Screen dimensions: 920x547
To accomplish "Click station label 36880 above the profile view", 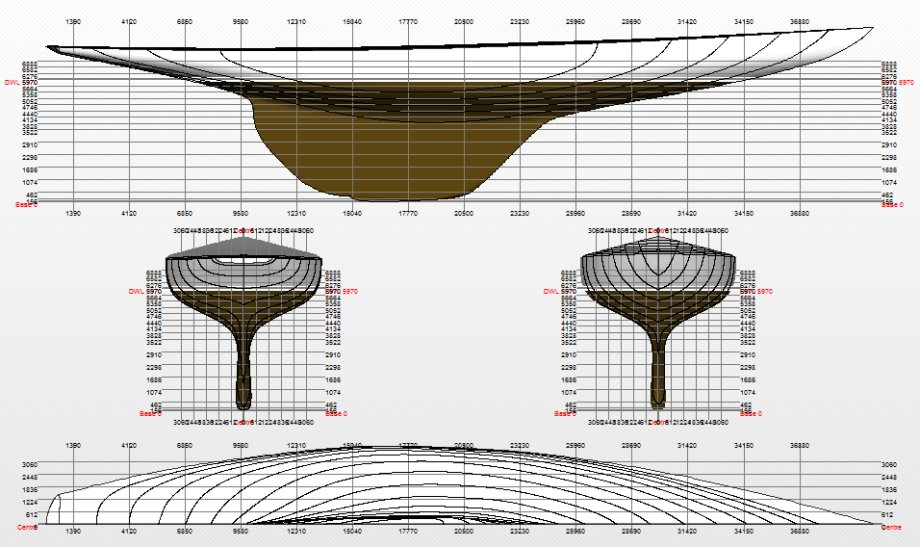I will 799,20.
